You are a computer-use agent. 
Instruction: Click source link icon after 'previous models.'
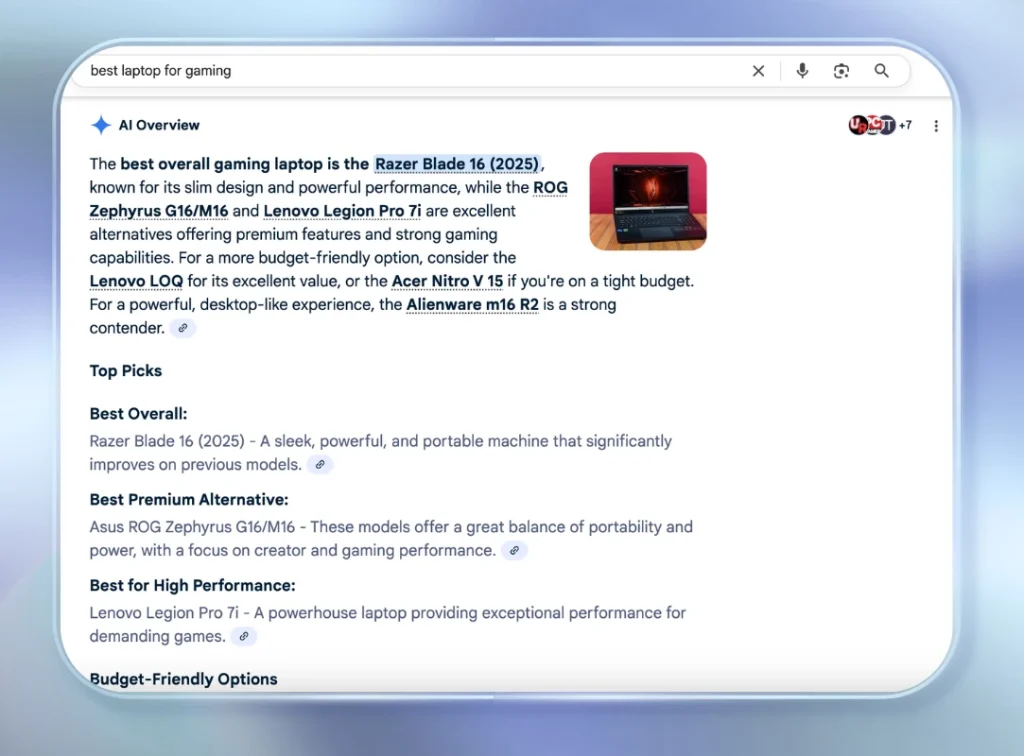(320, 464)
